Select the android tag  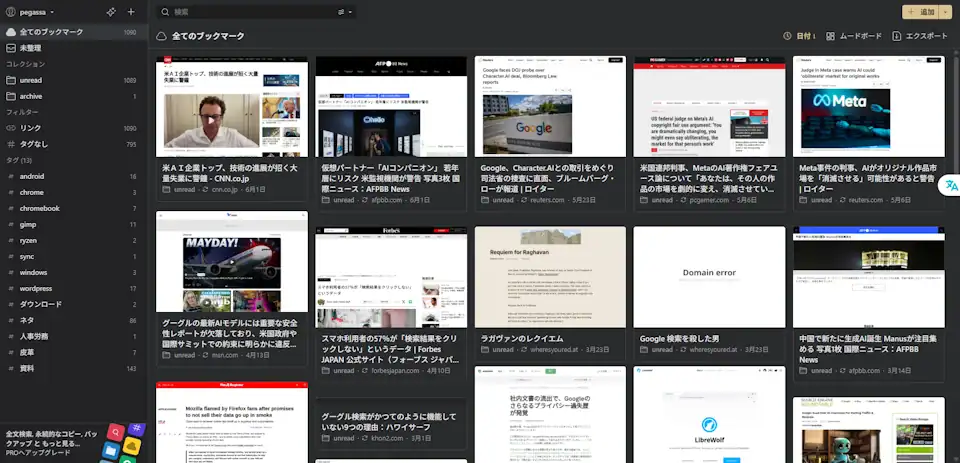tap(73, 176)
